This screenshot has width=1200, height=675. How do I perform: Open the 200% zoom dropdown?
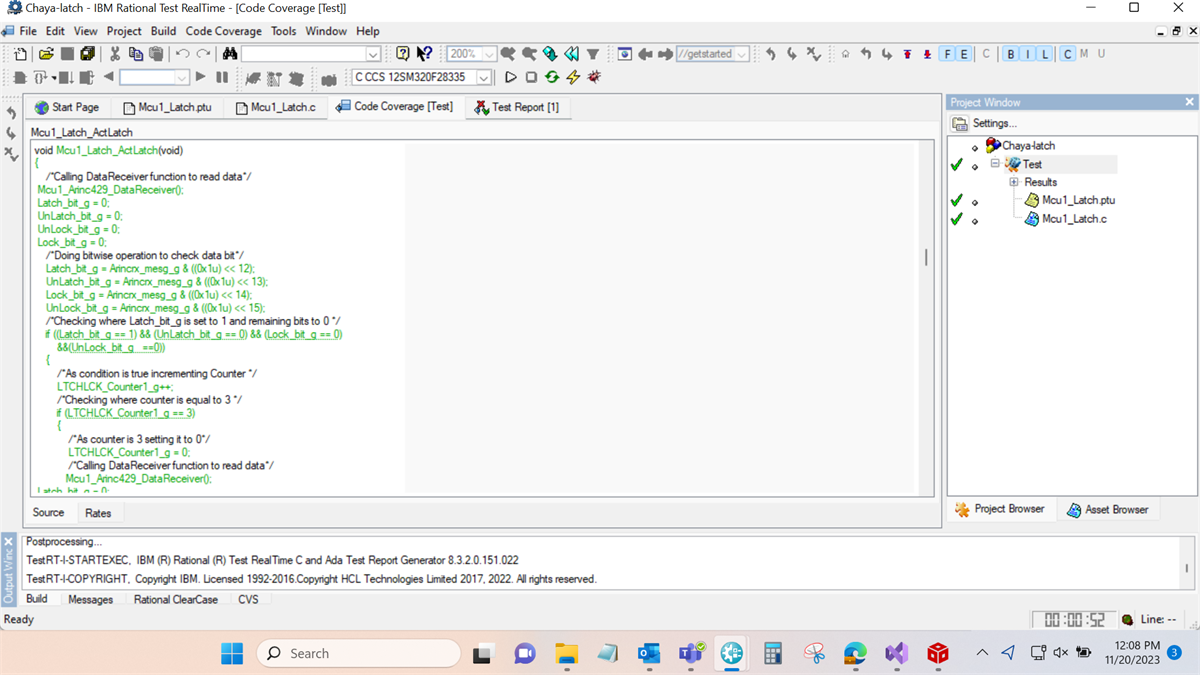tap(488, 54)
